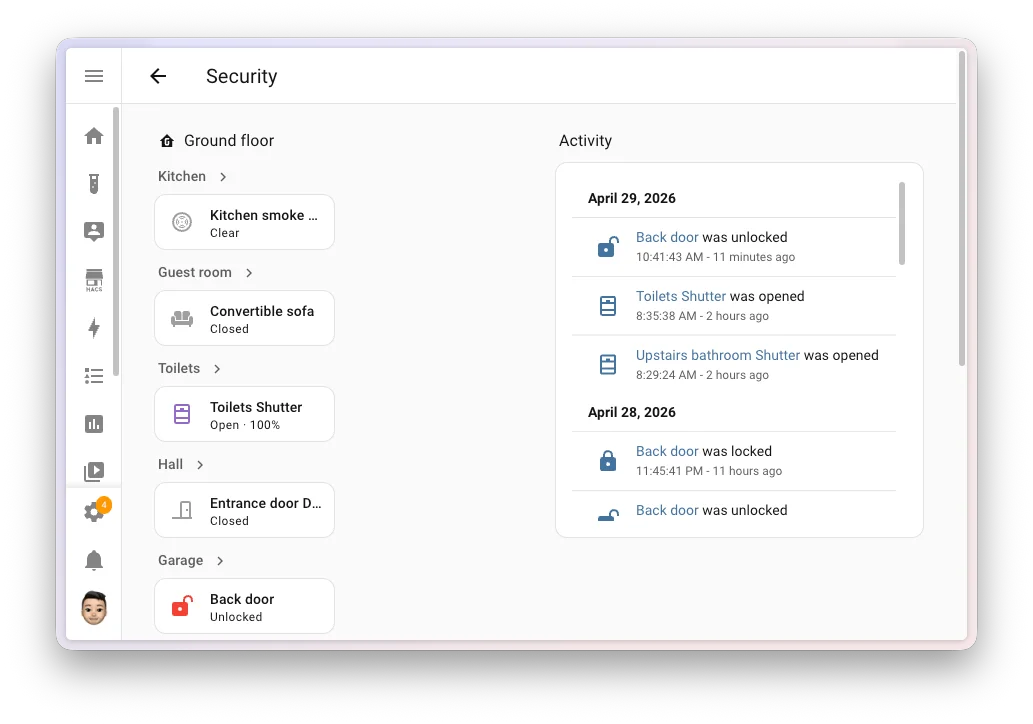Open the test tube sidebar icon
The image size is (1033, 724).
click(x=94, y=184)
